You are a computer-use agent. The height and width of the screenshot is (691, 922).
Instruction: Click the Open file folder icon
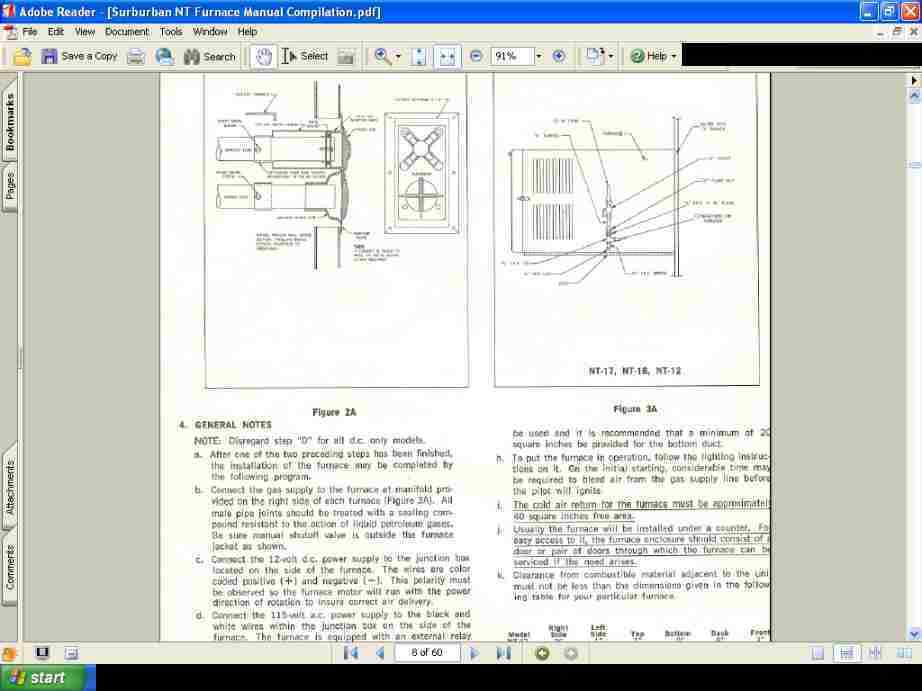coord(21,56)
